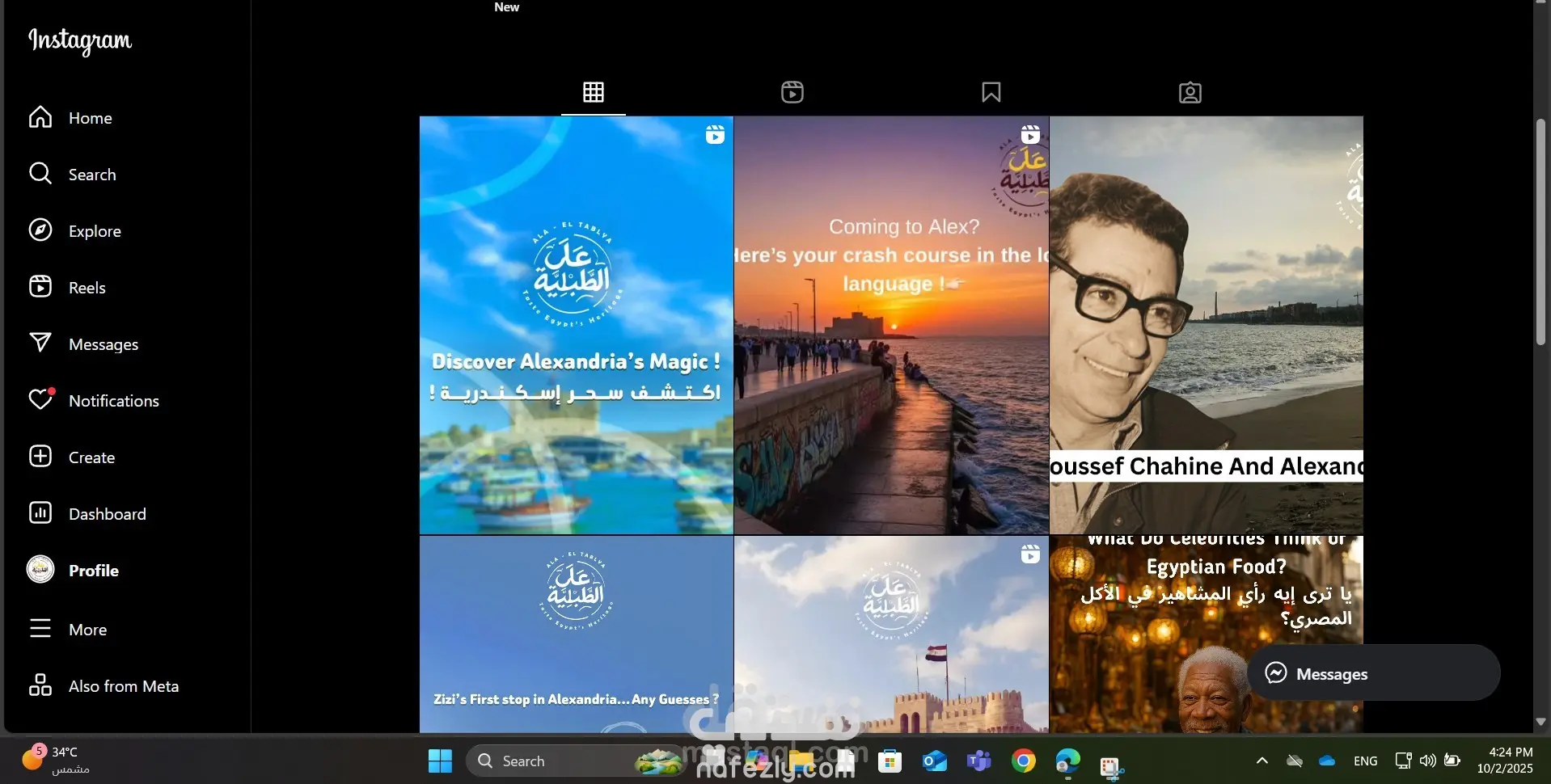Click the Also from Meta icon
The height and width of the screenshot is (784, 1551).
point(40,685)
